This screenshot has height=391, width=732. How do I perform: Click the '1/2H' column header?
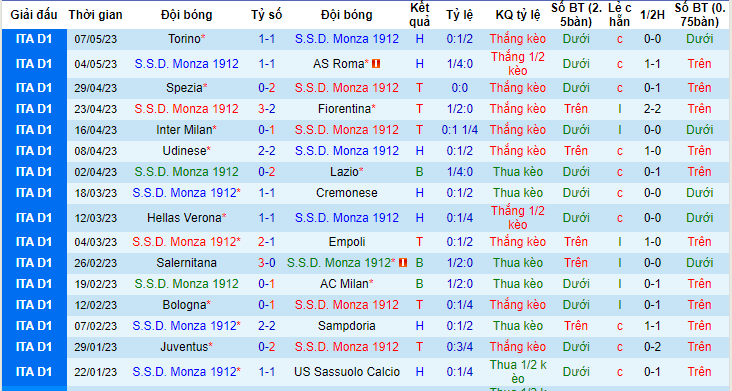652,15
